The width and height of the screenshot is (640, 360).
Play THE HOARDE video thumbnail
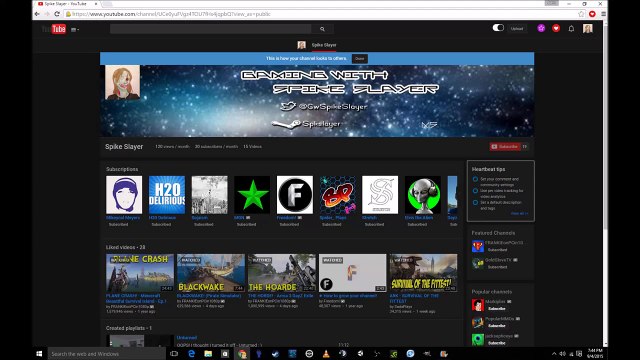click(x=282, y=273)
